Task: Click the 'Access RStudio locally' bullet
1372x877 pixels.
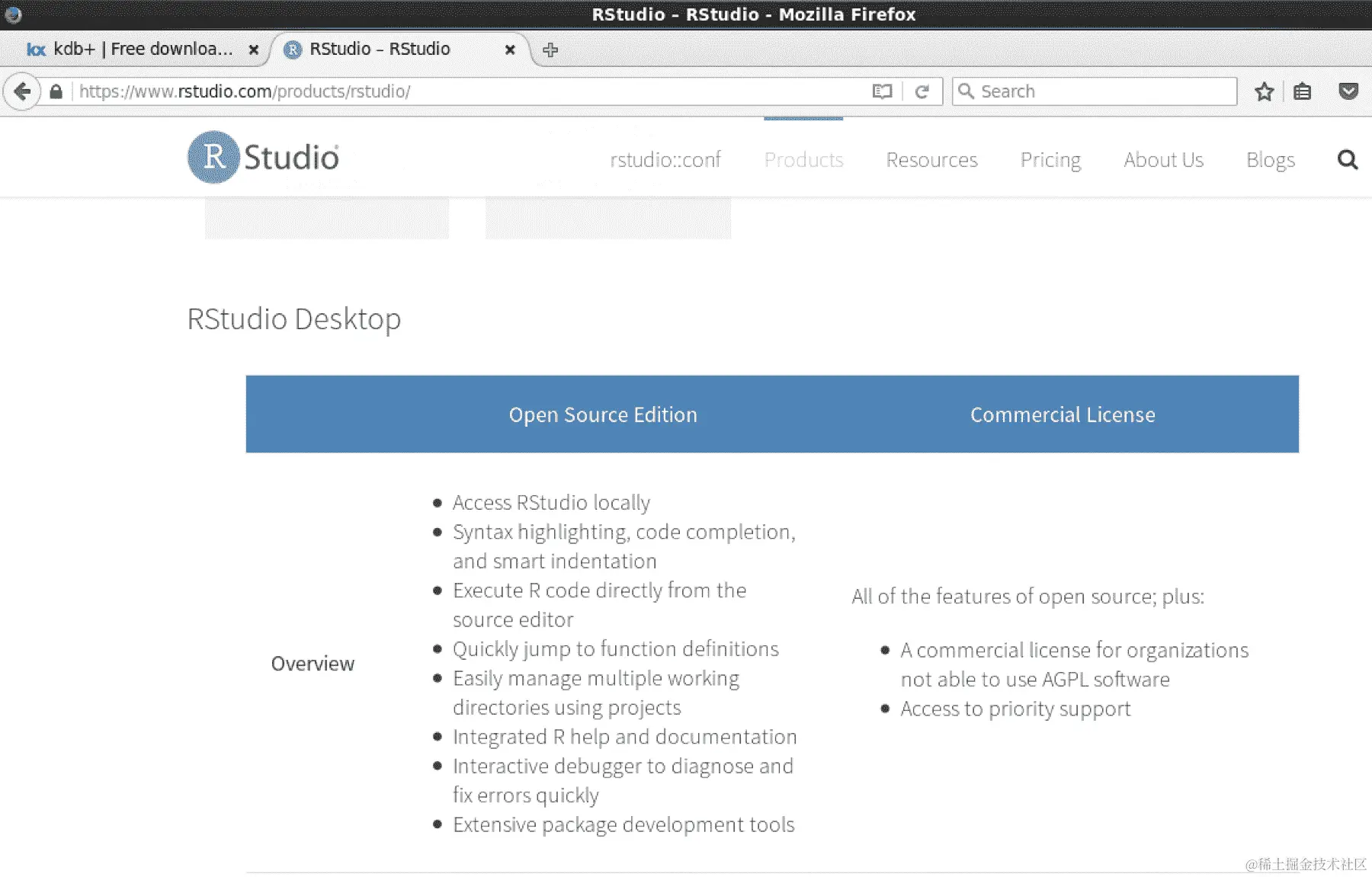Action: [551, 503]
